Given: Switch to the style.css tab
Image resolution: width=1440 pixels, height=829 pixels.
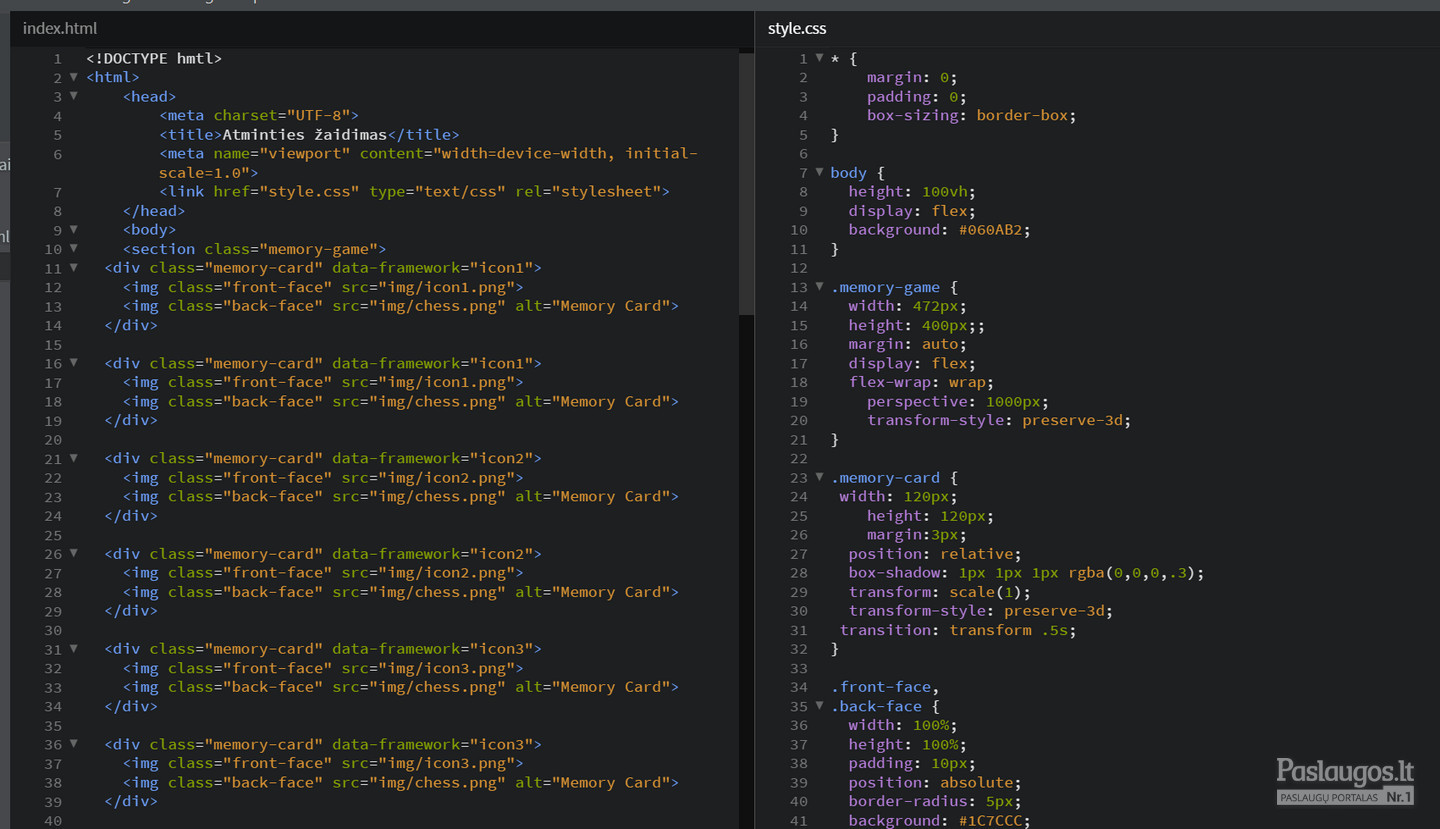Looking at the screenshot, I should [797, 29].
